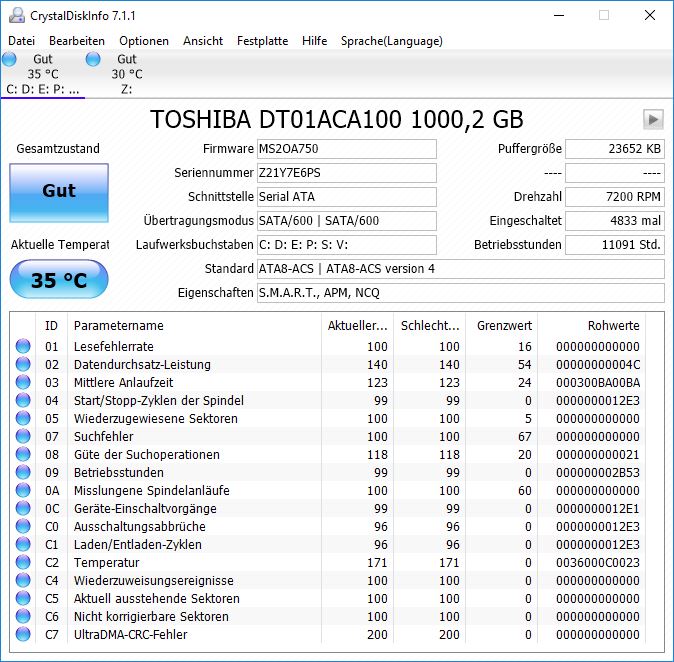Click status orb for Wiederzuweisungsereignisse
The width and height of the screenshot is (674, 662).
tap(23, 580)
